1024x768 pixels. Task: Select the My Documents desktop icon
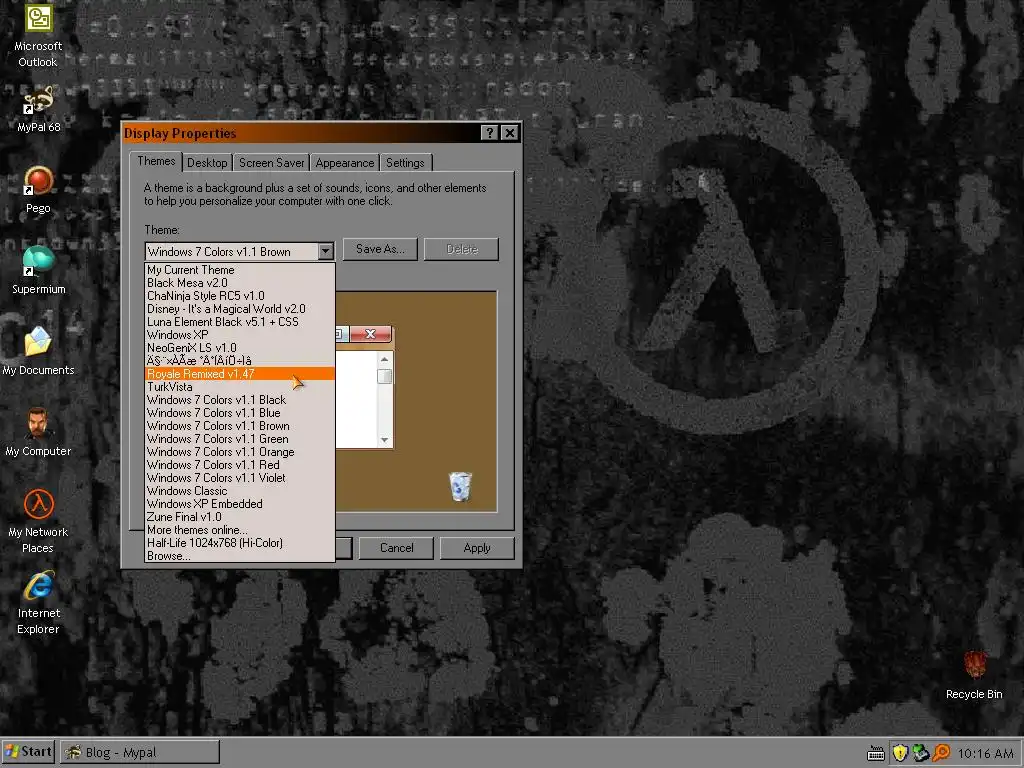38,351
